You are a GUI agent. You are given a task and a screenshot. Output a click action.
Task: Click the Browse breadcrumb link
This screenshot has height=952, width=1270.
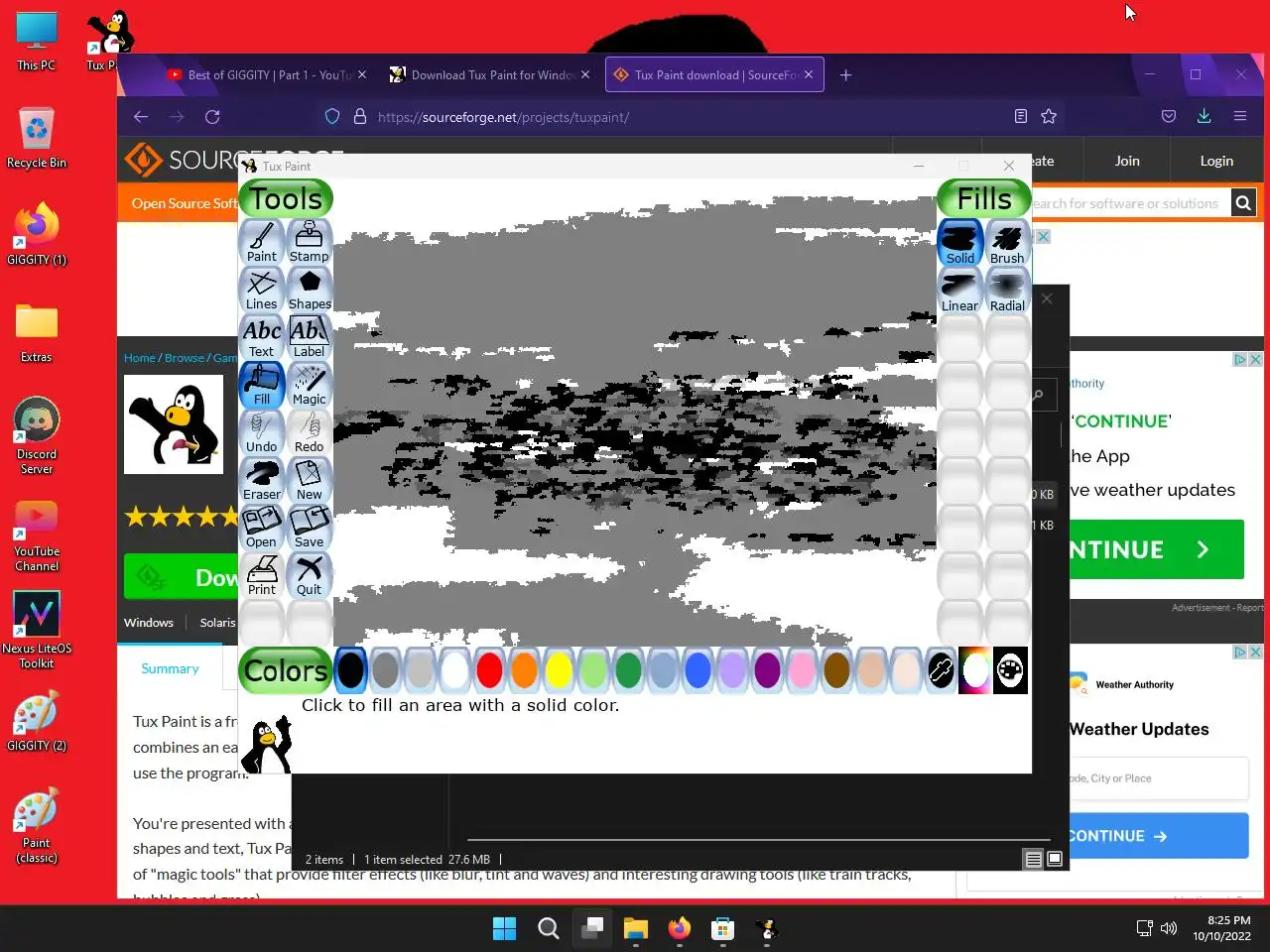pyautogui.click(x=185, y=358)
